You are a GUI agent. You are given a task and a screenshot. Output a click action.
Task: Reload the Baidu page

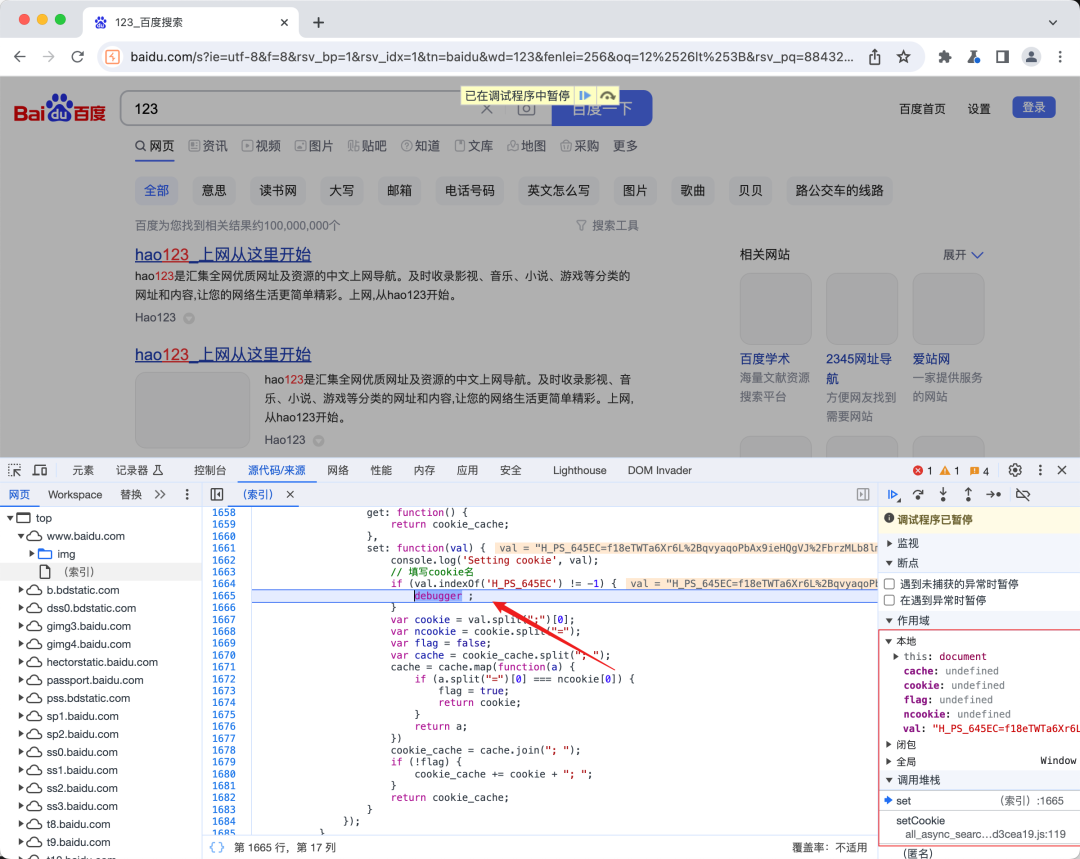77,56
